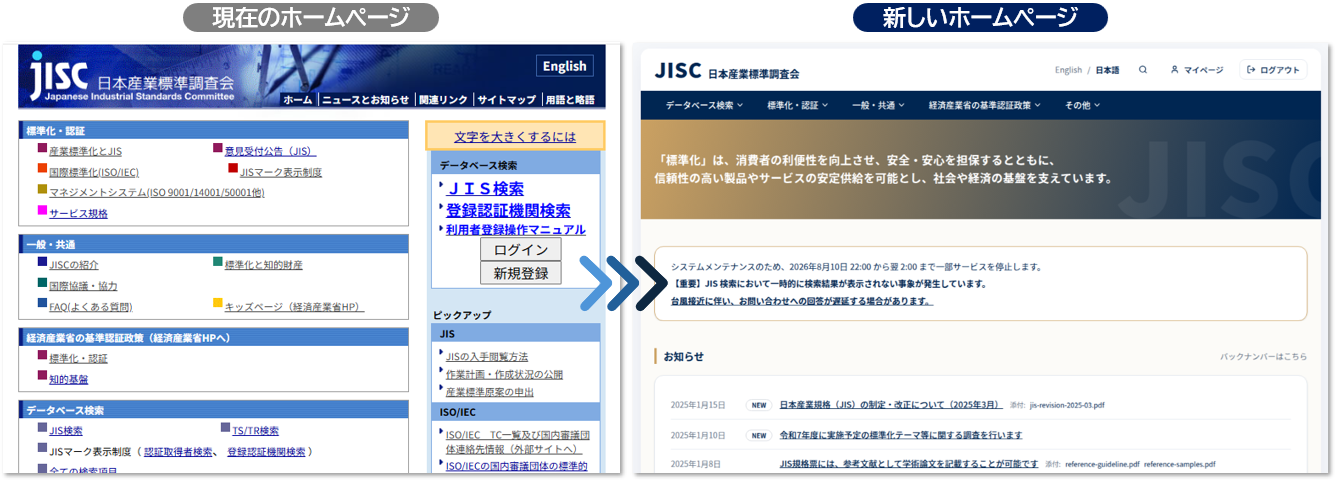Click the JISC logo on the old homepage
Viewport: 1340px width, 485px height.
[x=58, y=74]
